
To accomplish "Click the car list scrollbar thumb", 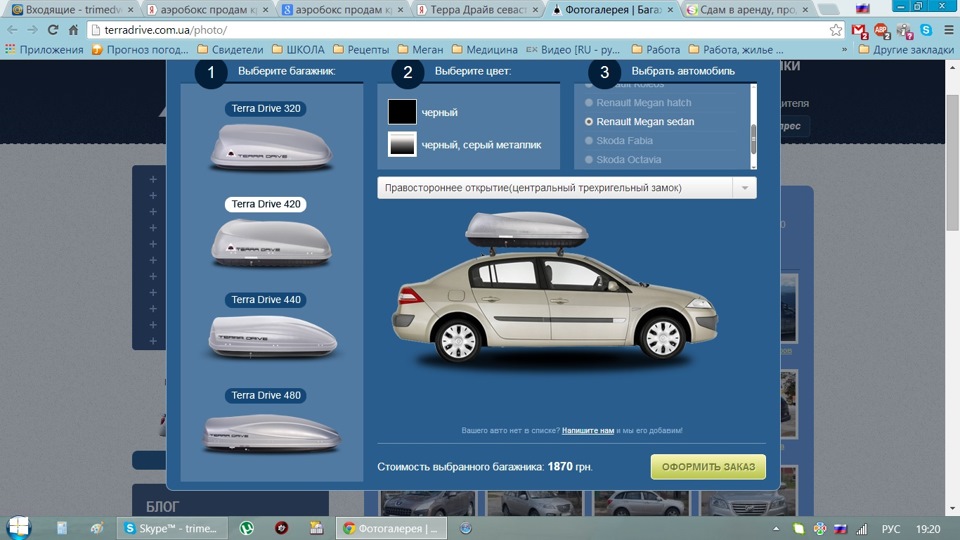I will (x=753, y=138).
